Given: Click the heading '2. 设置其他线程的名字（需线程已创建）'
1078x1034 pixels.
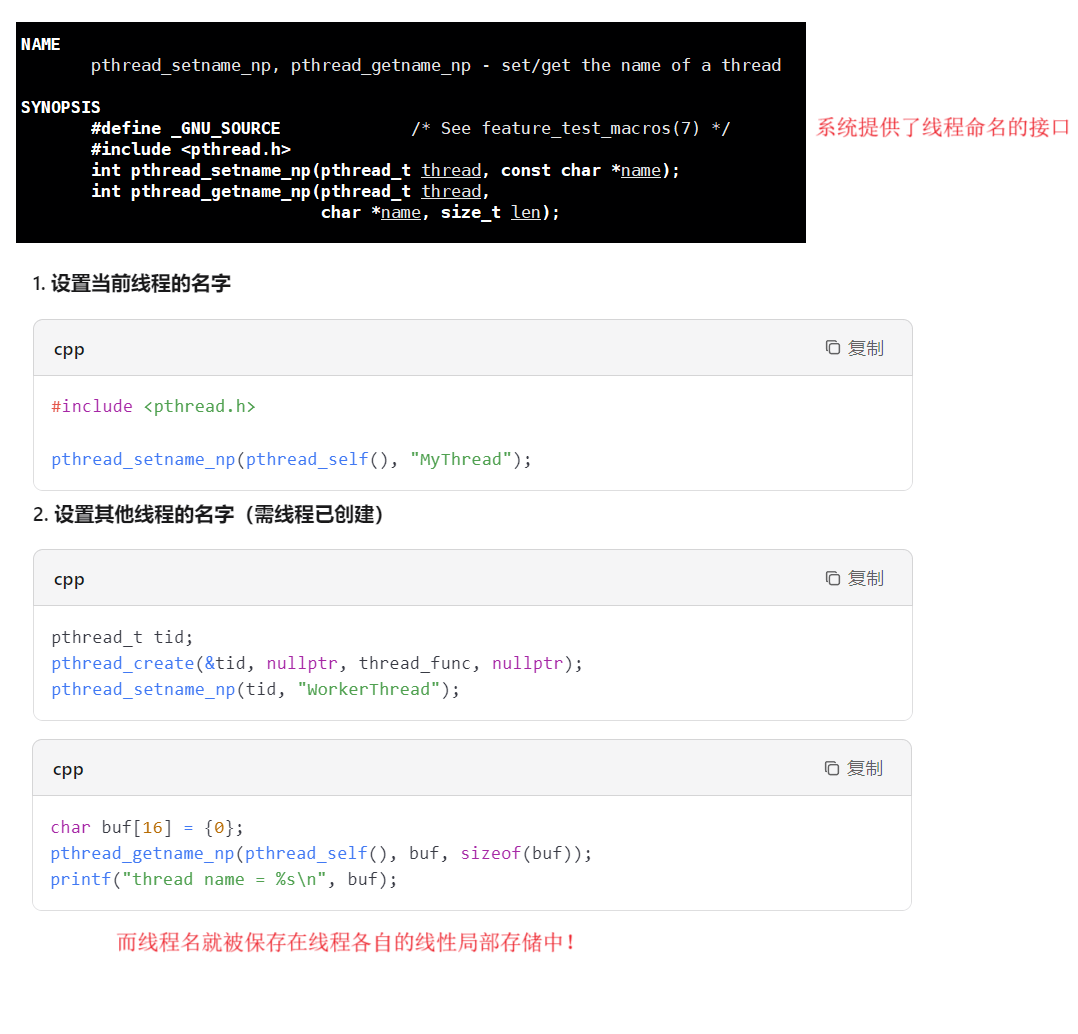Looking at the screenshot, I should [x=208, y=514].
